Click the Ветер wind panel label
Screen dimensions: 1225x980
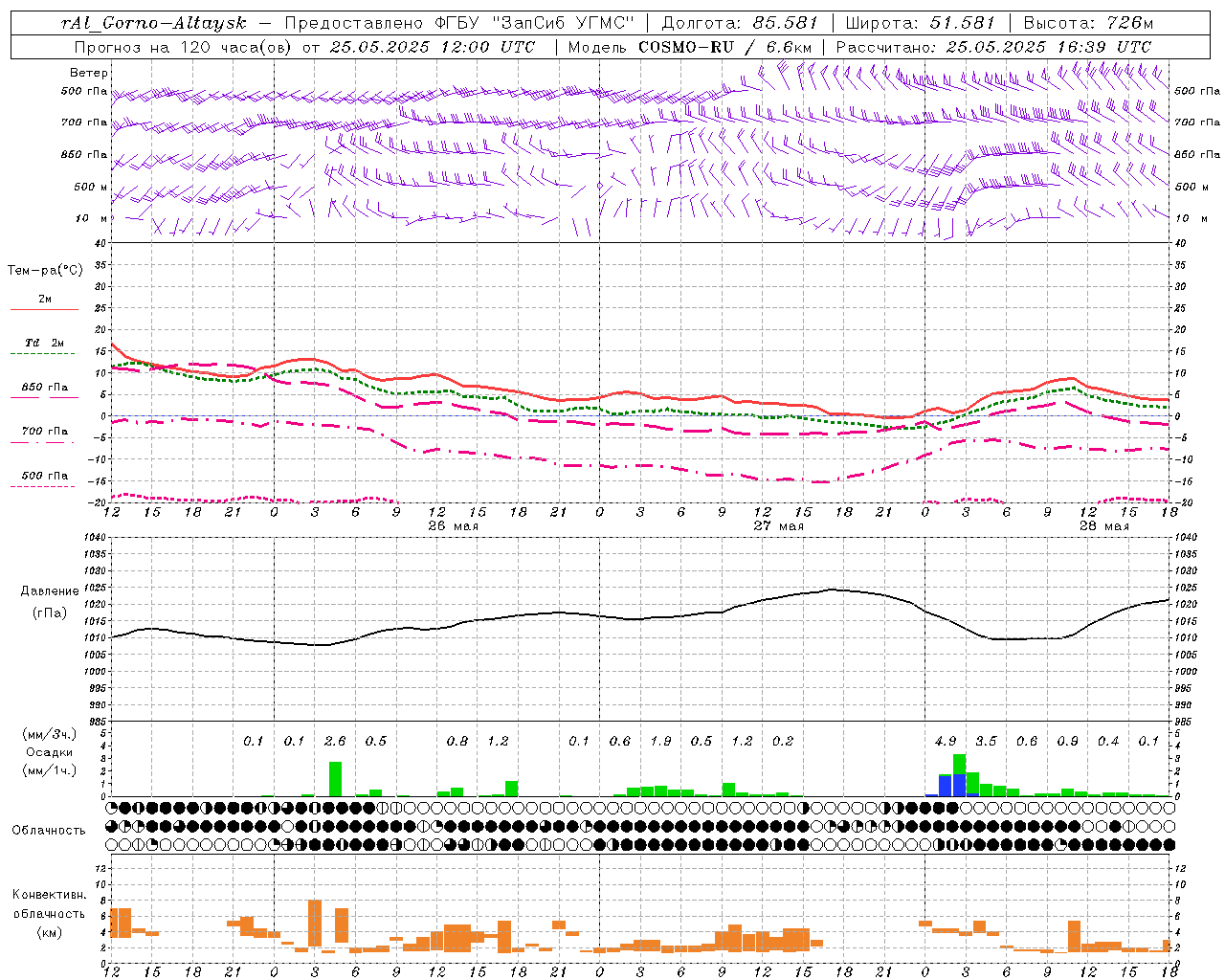click(89, 73)
